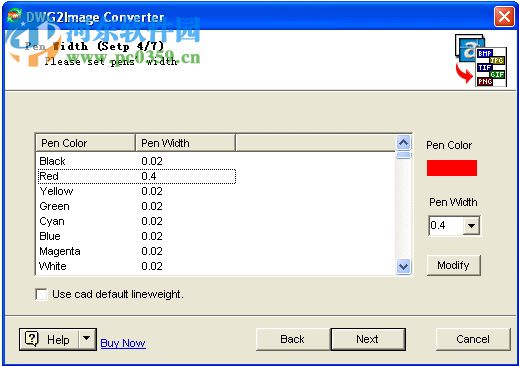Click the 0.02 width value in Yellow row
Screen dimensions: 519x366
(x=152, y=191)
